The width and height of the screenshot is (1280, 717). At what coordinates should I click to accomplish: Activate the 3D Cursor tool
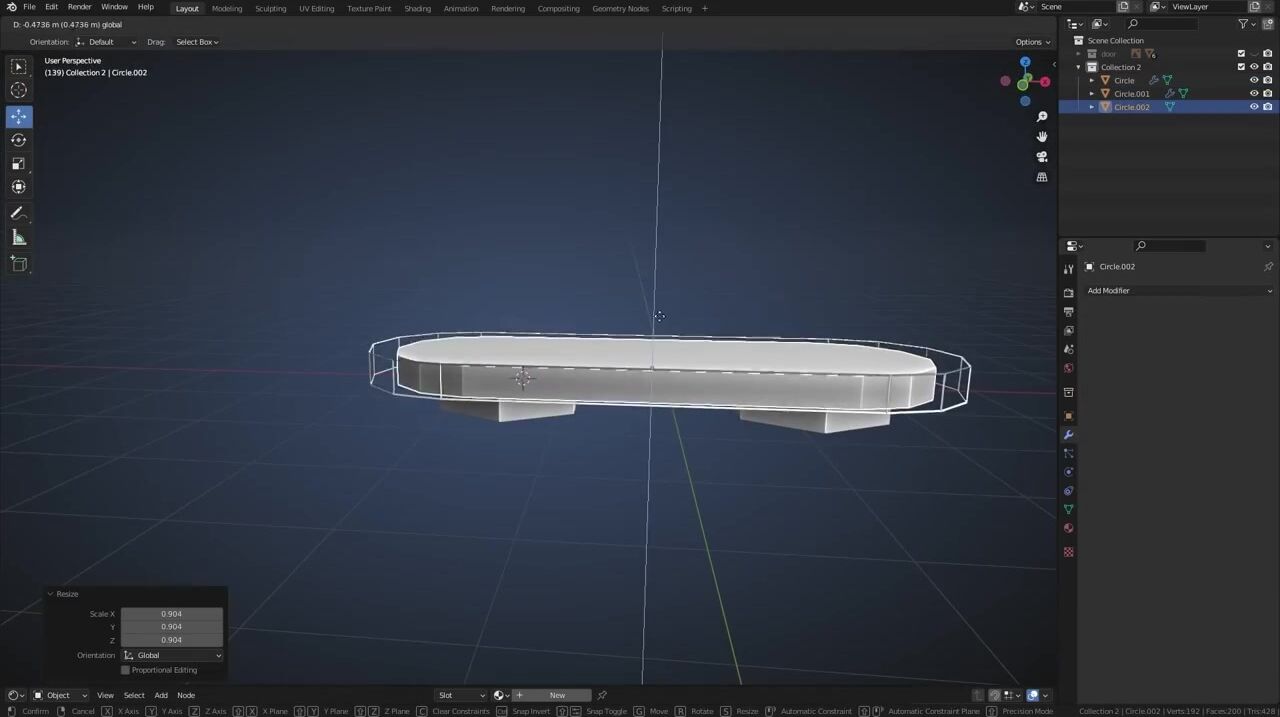point(18,91)
